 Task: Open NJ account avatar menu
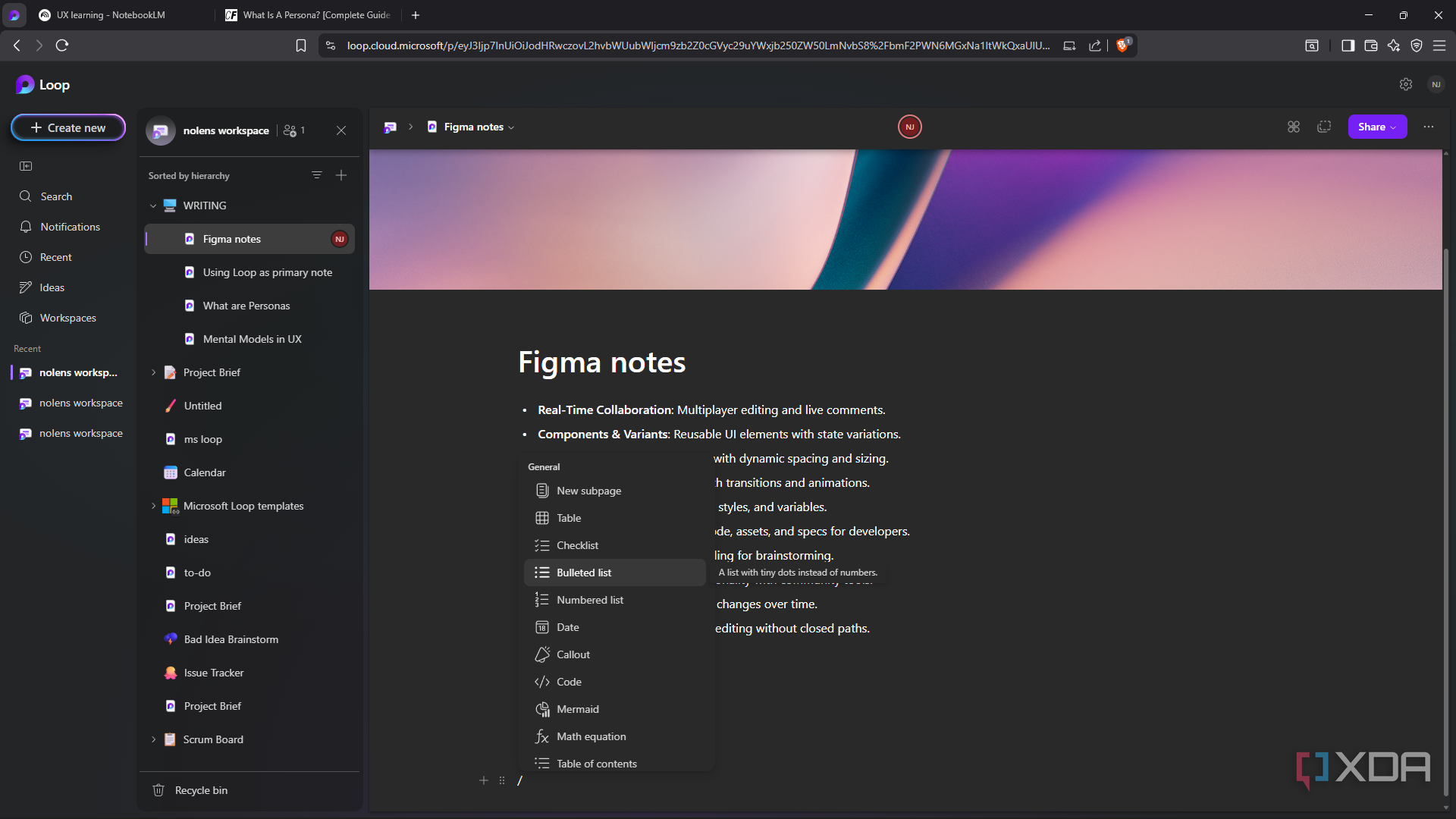pyautogui.click(x=1436, y=84)
